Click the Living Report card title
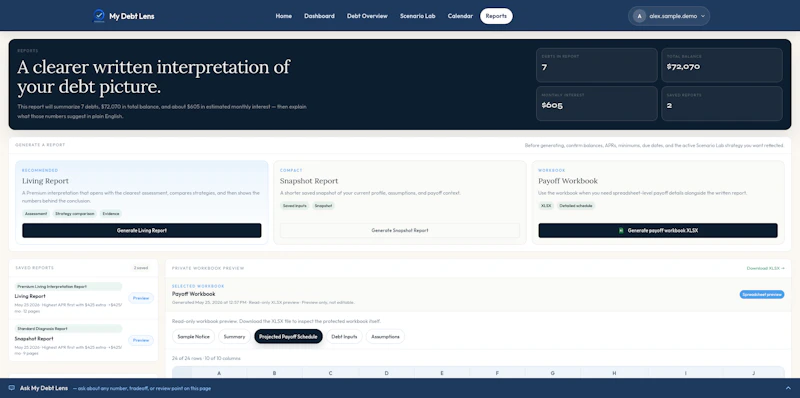800x398 pixels. (45, 181)
